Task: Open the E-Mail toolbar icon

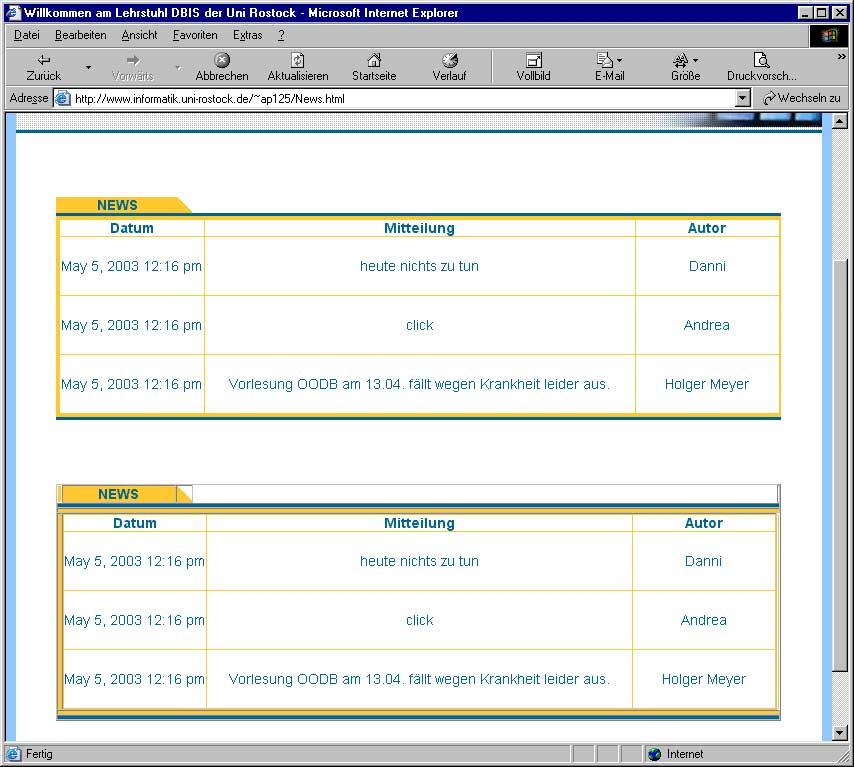Action: (x=606, y=61)
